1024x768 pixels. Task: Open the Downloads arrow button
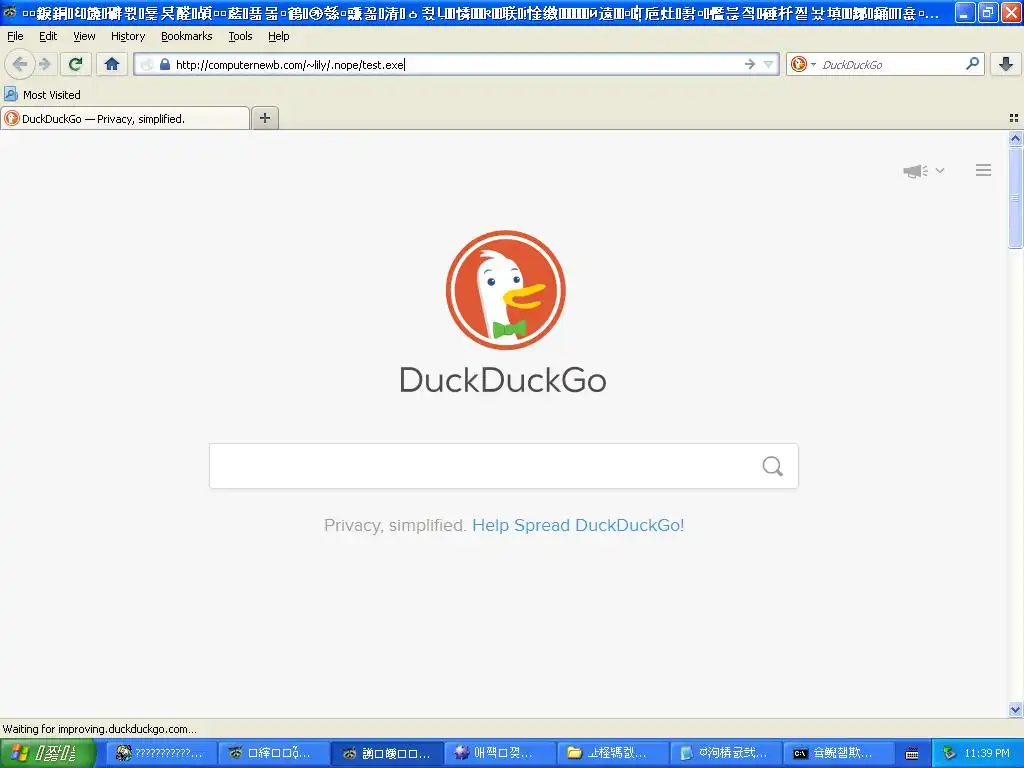pos(1006,64)
